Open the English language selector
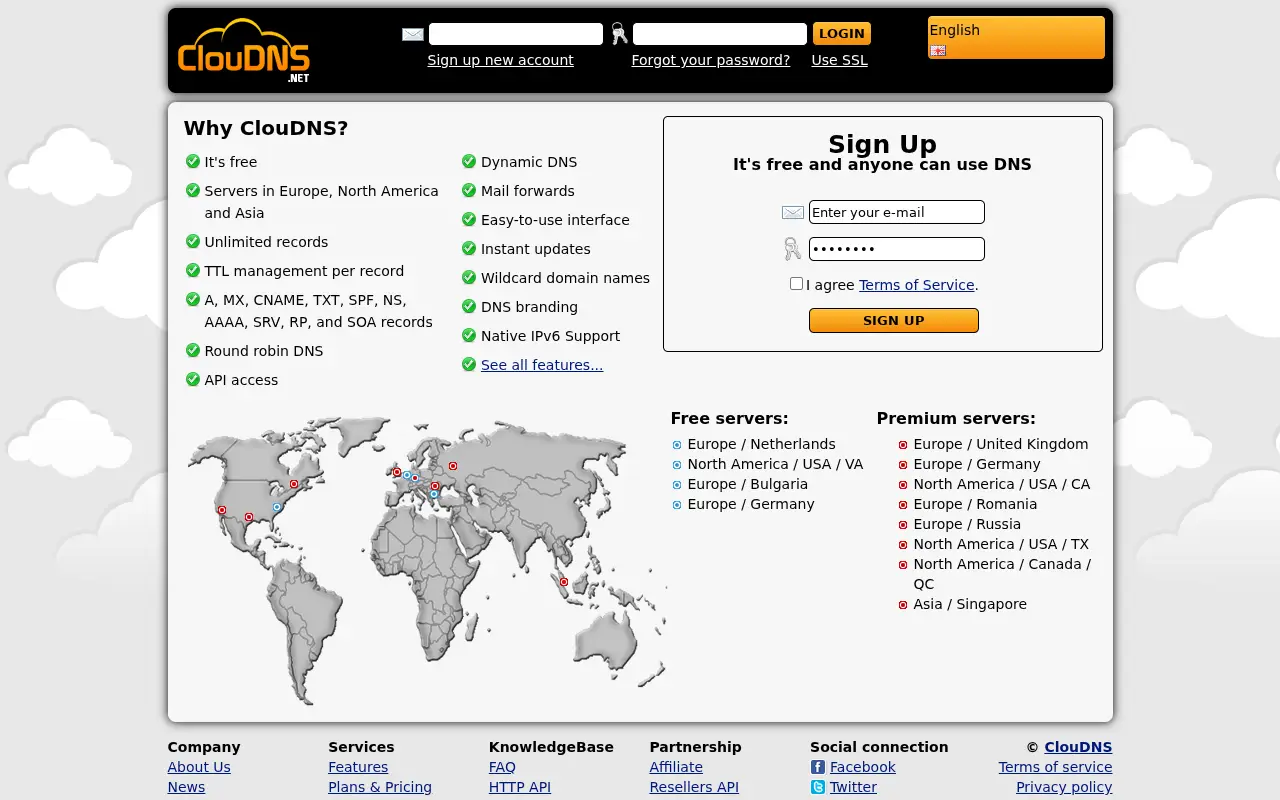 click(x=1016, y=38)
